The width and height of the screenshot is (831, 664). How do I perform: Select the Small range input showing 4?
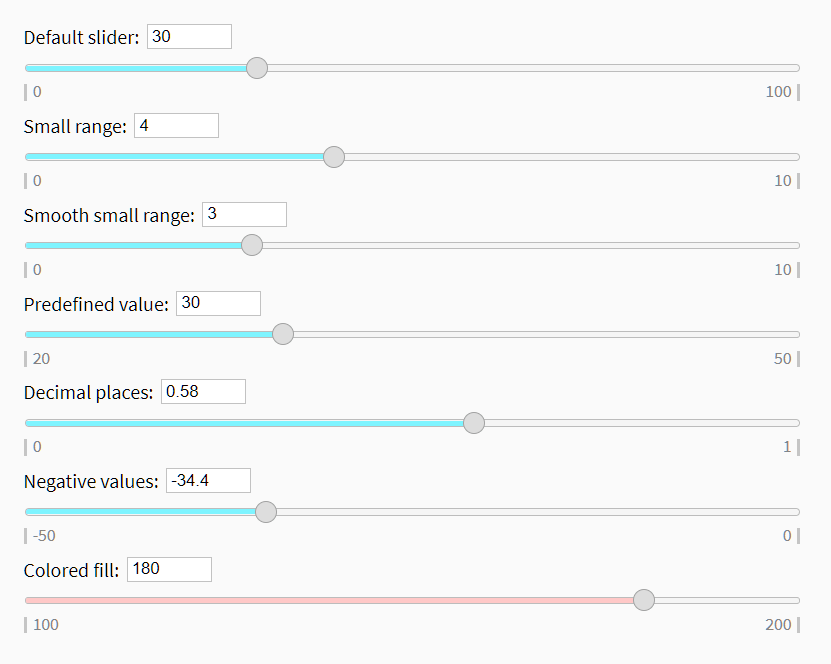176,125
